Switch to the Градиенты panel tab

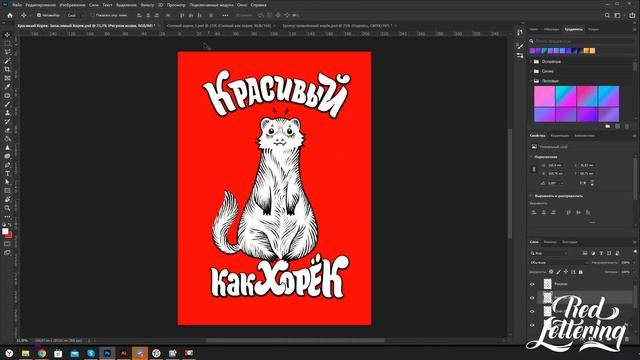[573, 29]
